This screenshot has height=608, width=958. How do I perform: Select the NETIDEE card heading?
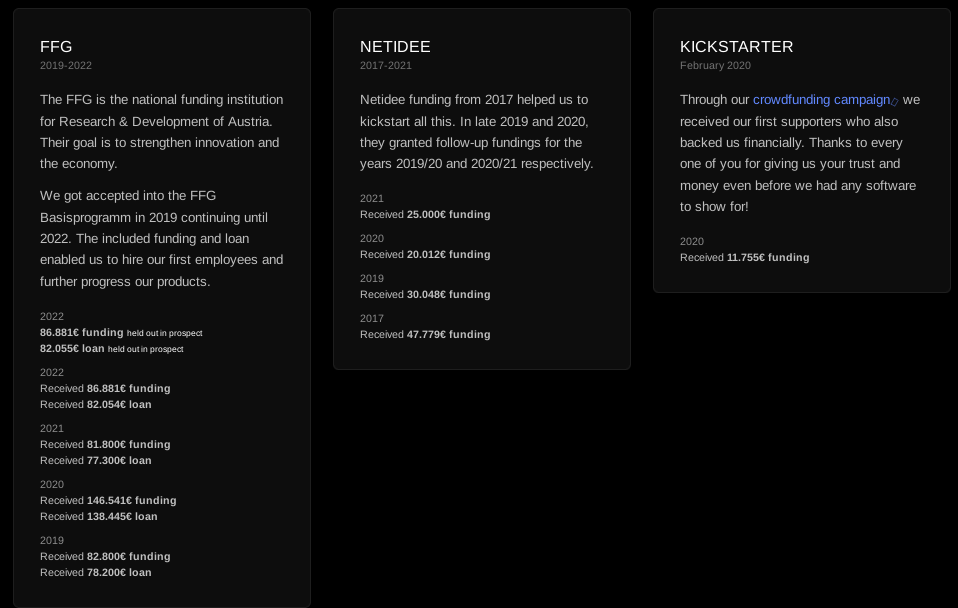[x=395, y=46]
